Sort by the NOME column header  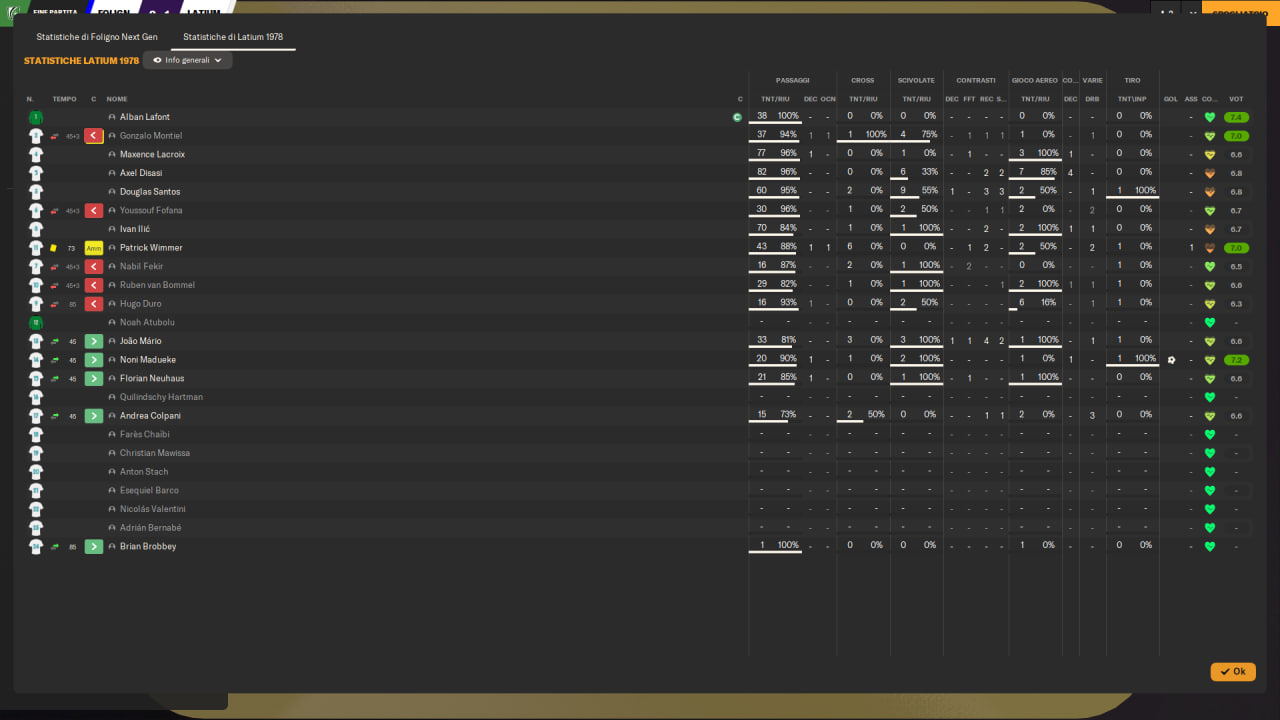tap(117, 99)
